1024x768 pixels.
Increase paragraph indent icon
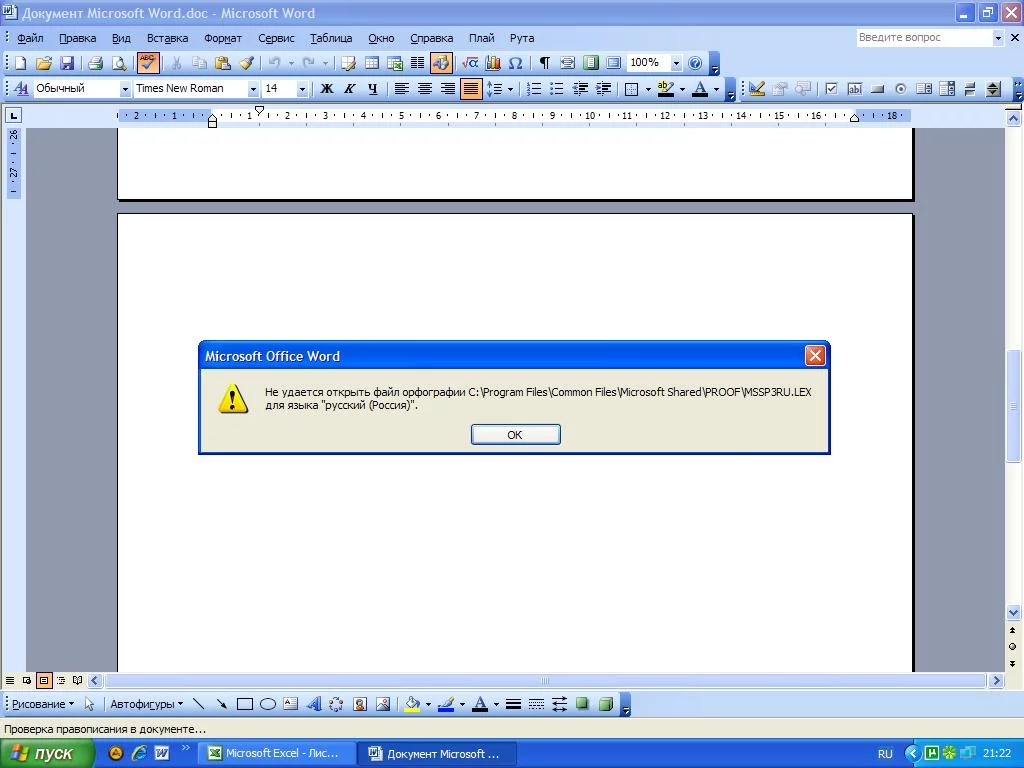pos(603,89)
